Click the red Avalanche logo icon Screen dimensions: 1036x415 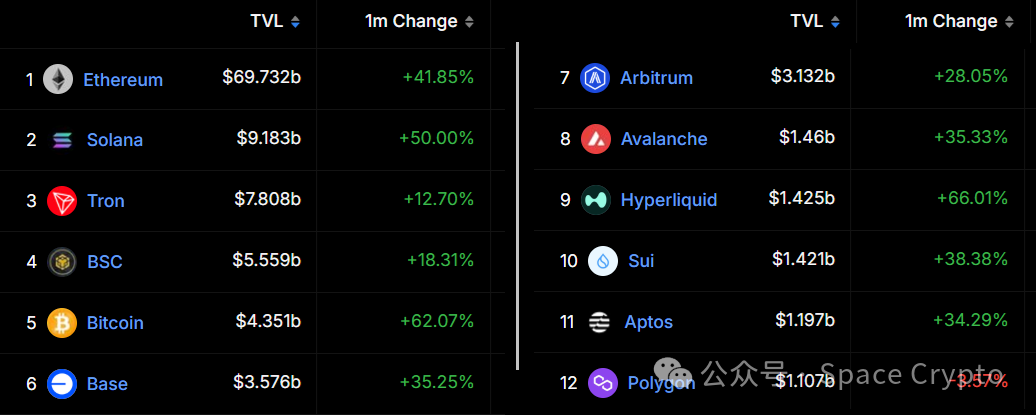click(x=595, y=139)
